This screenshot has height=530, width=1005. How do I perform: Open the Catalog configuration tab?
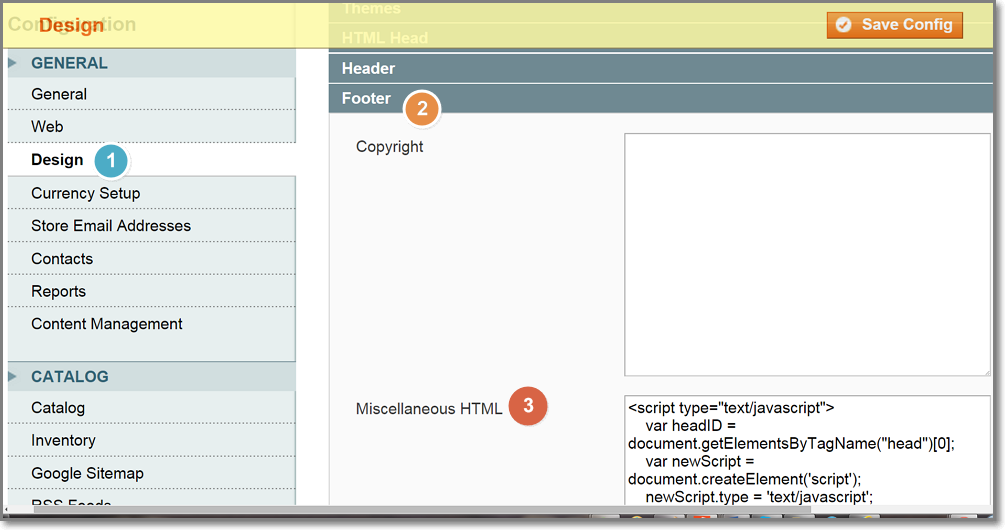pyautogui.click(x=58, y=408)
